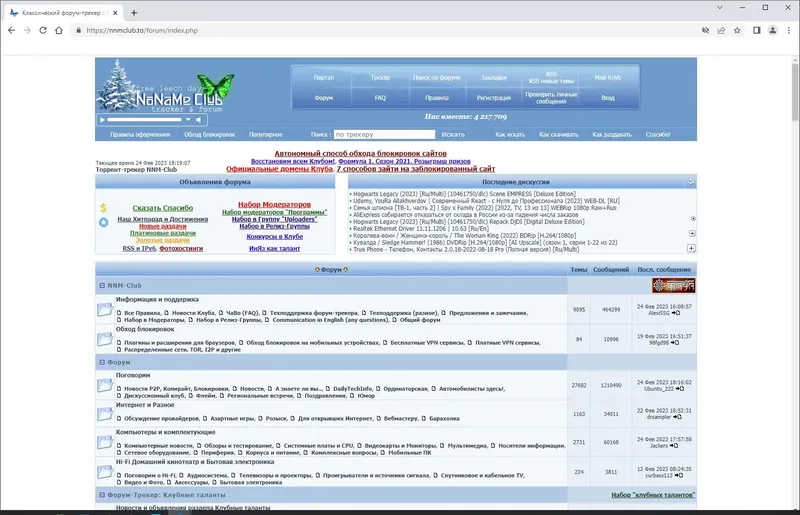Open the Регистрация menu item
This screenshot has height=515, width=800.
[x=494, y=97]
